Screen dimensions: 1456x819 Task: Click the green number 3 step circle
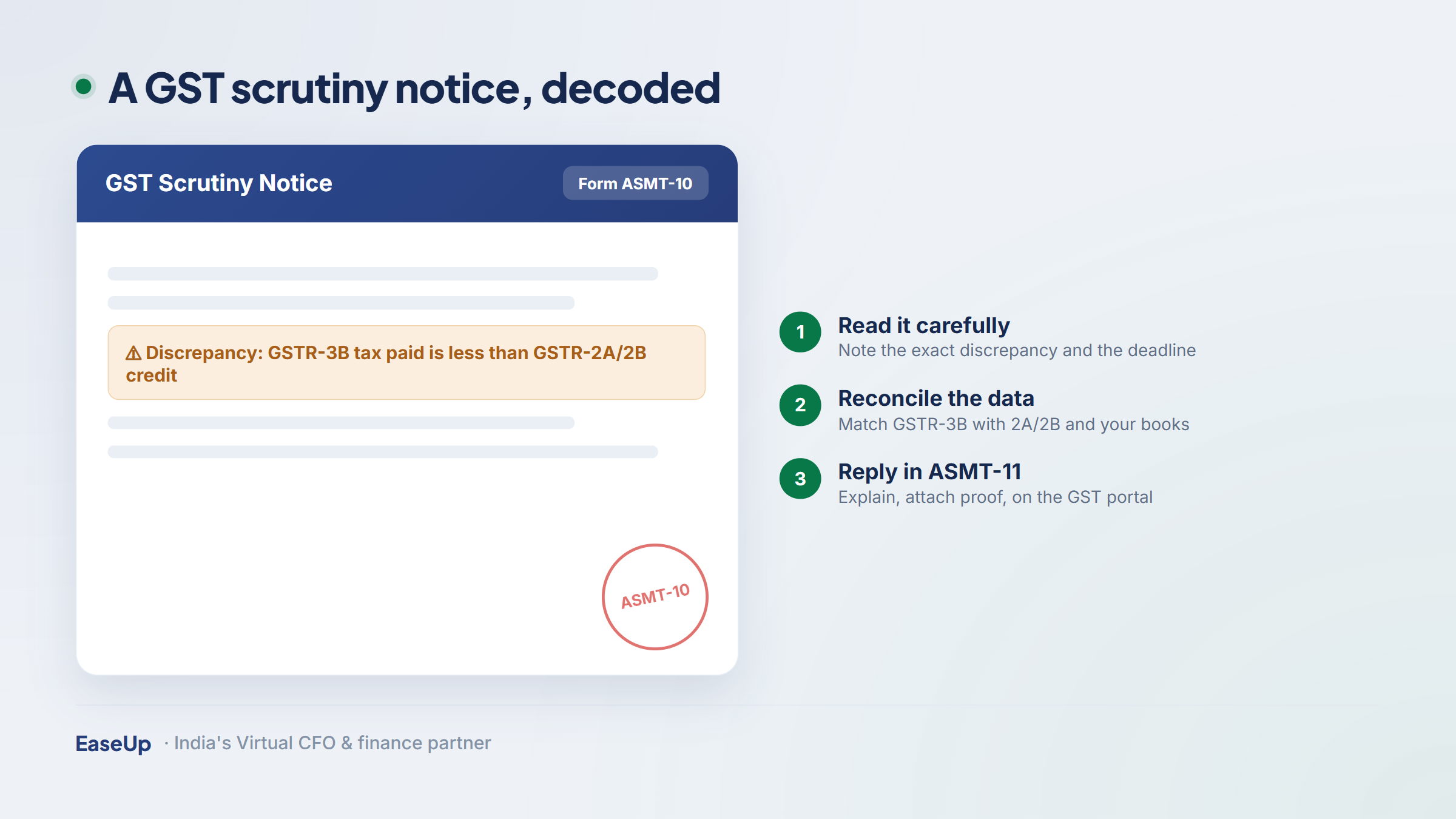(800, 479)
